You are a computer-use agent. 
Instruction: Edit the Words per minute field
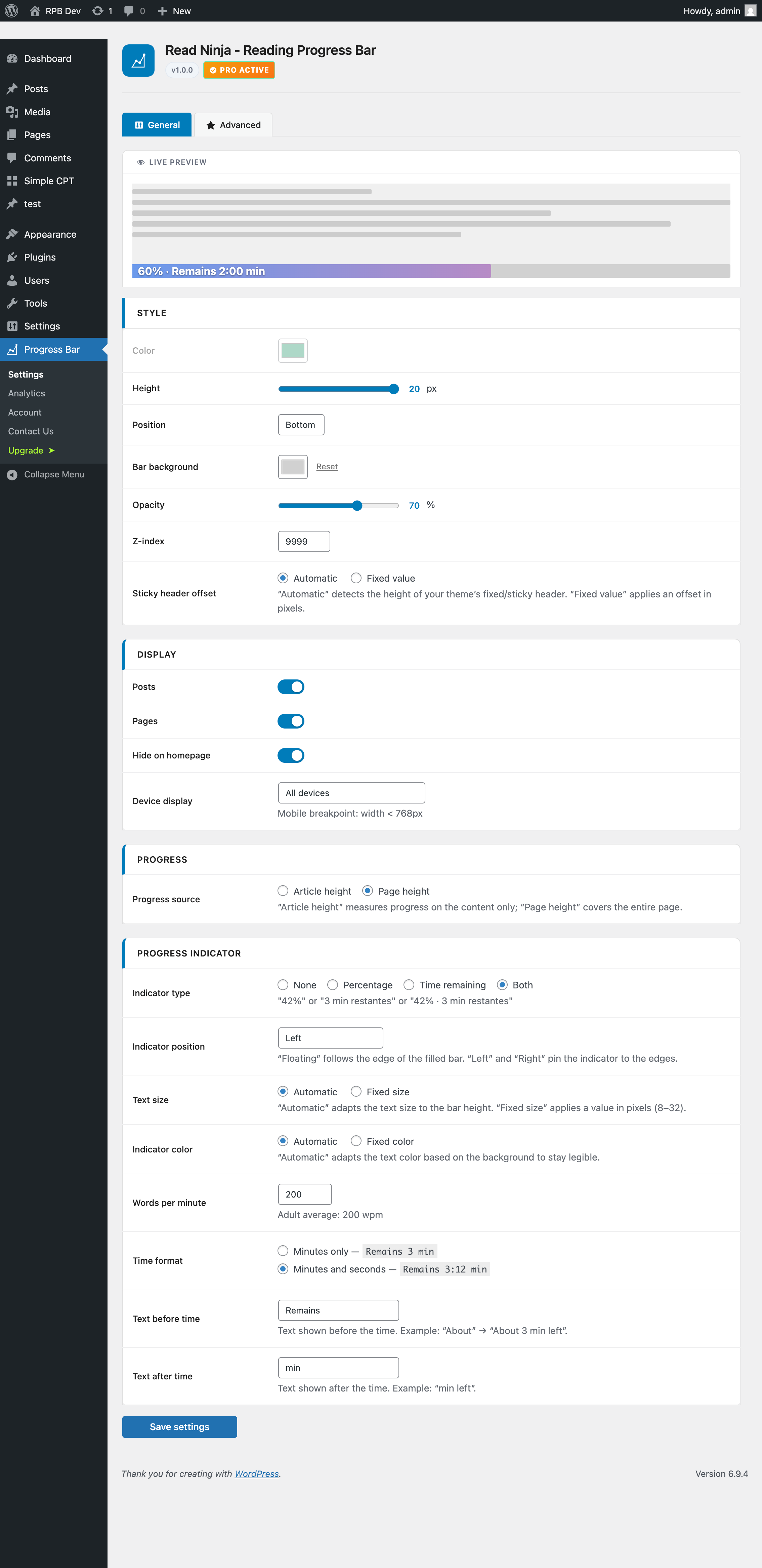point(304,1194)
